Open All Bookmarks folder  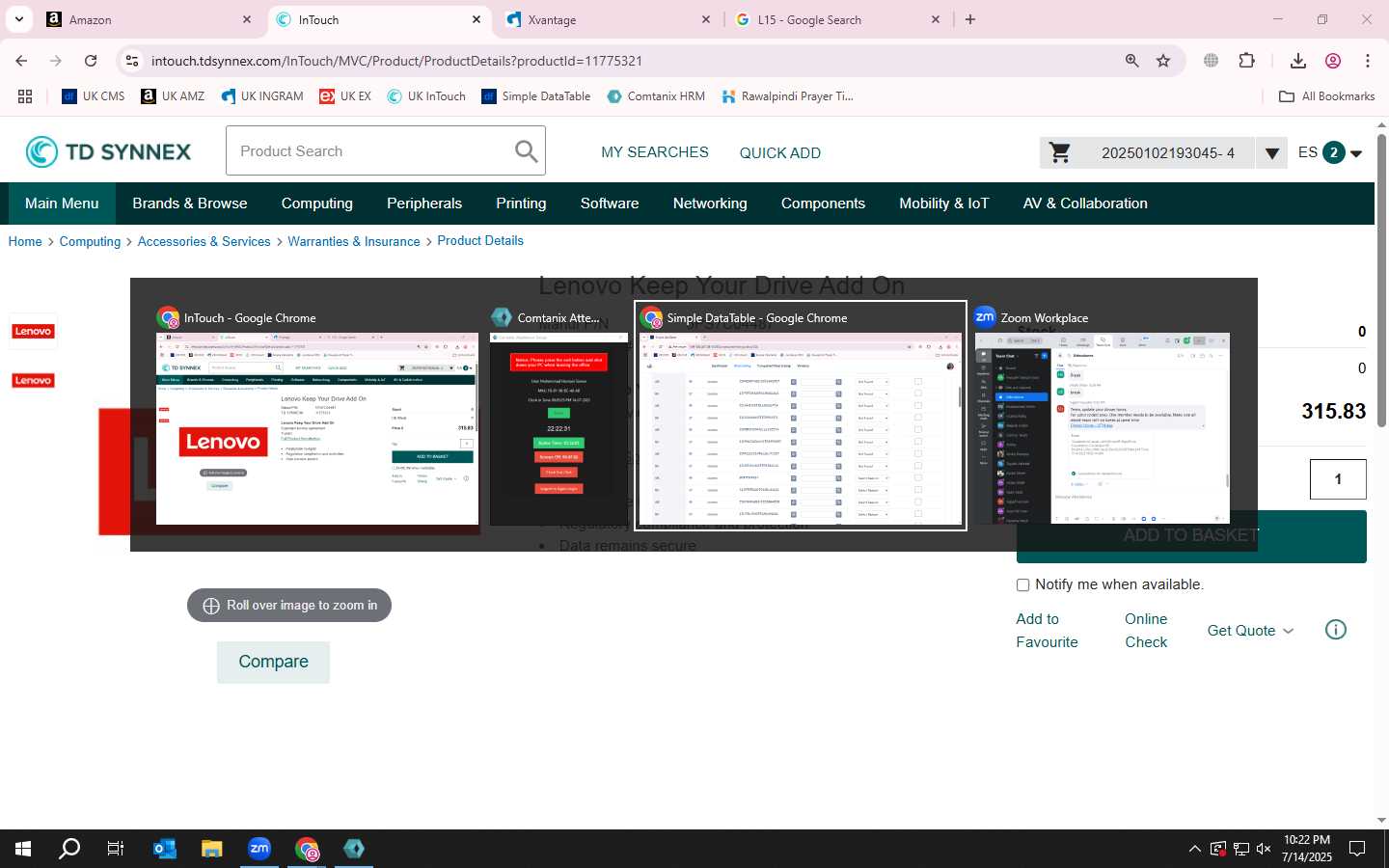pos(1326,96)
